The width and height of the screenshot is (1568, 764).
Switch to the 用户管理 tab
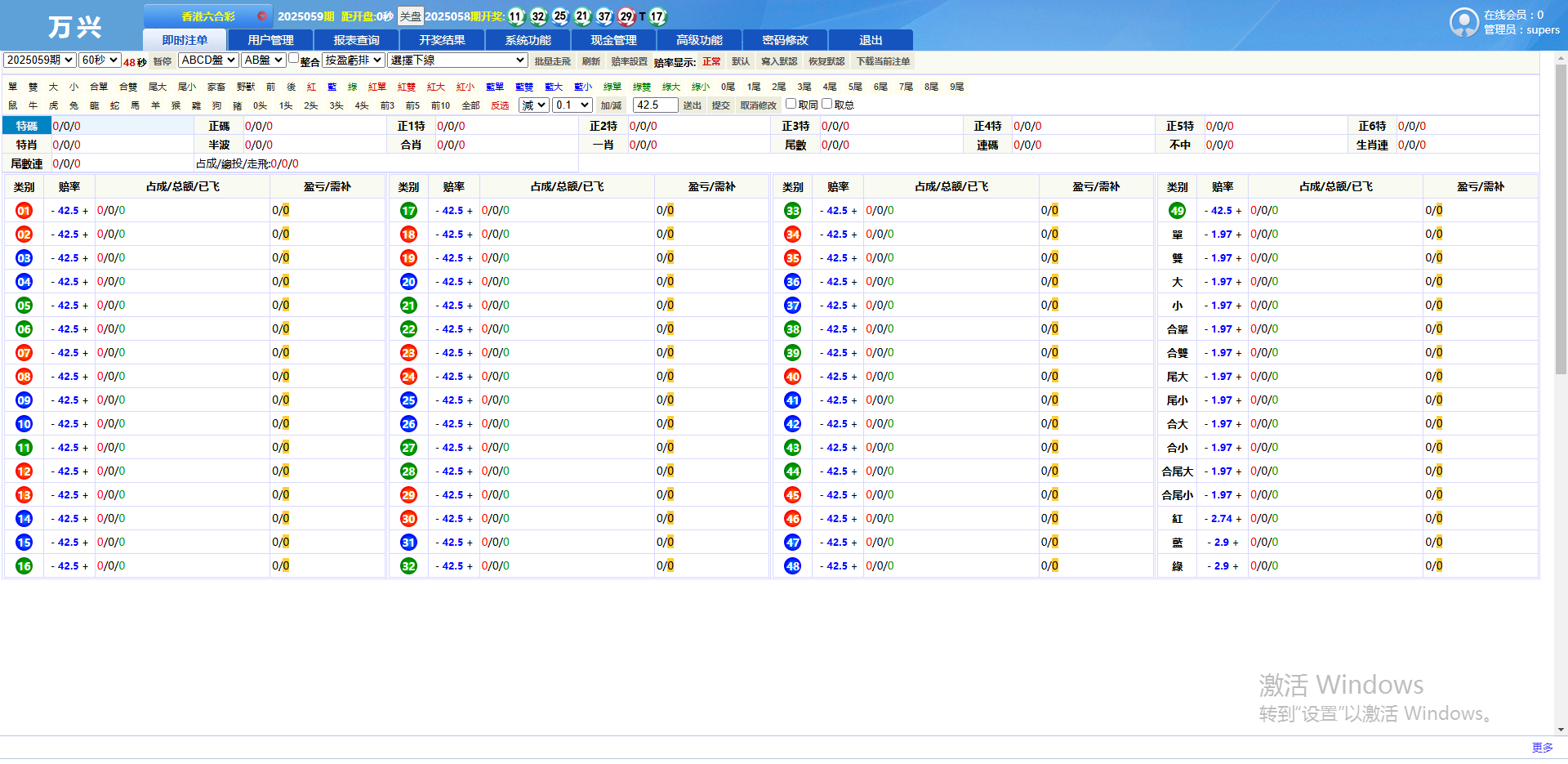pyautogui.click(x=270, y=40)
